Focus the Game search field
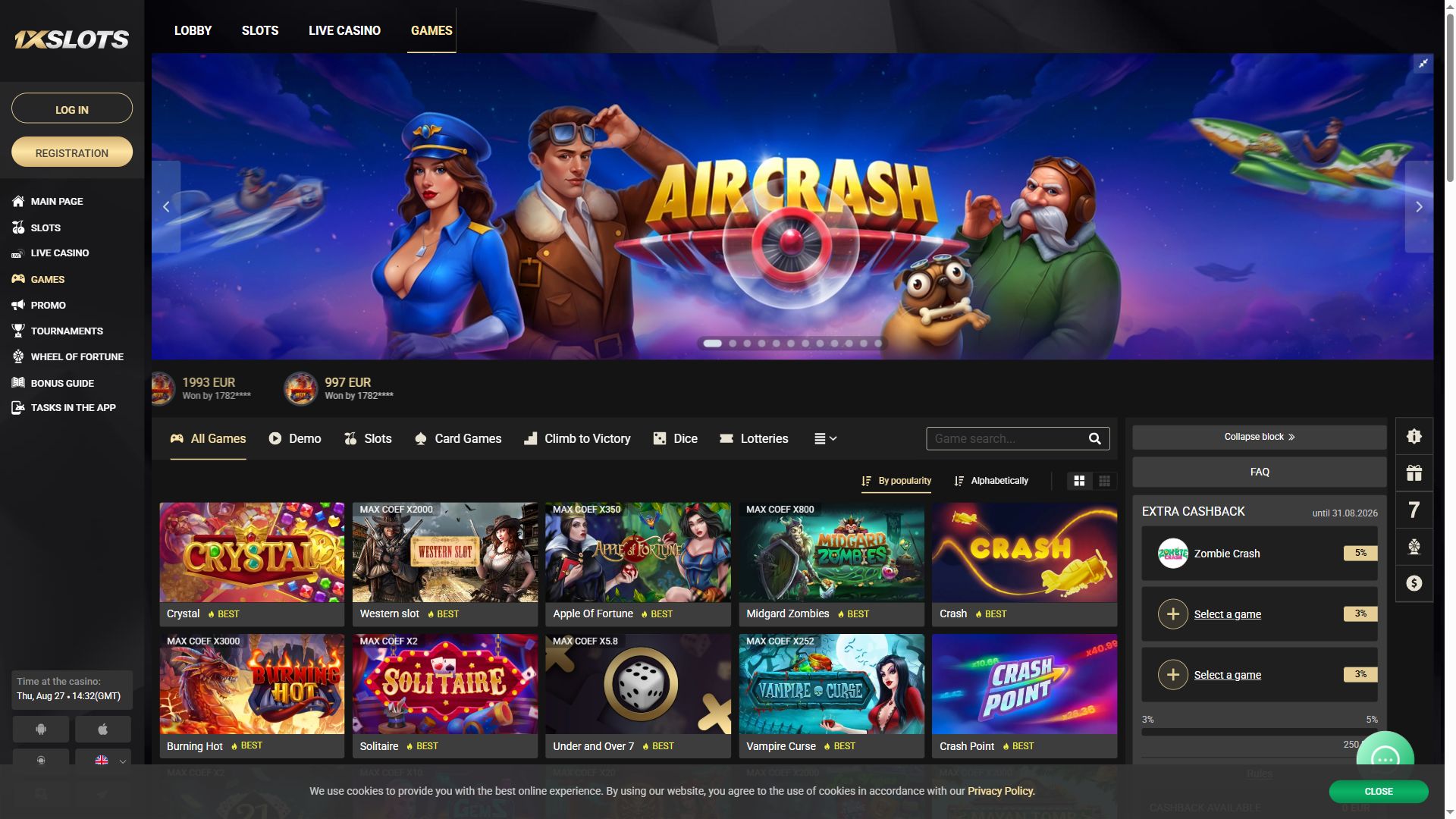This screenshot has height=819, width=1456. [1018, 438]
